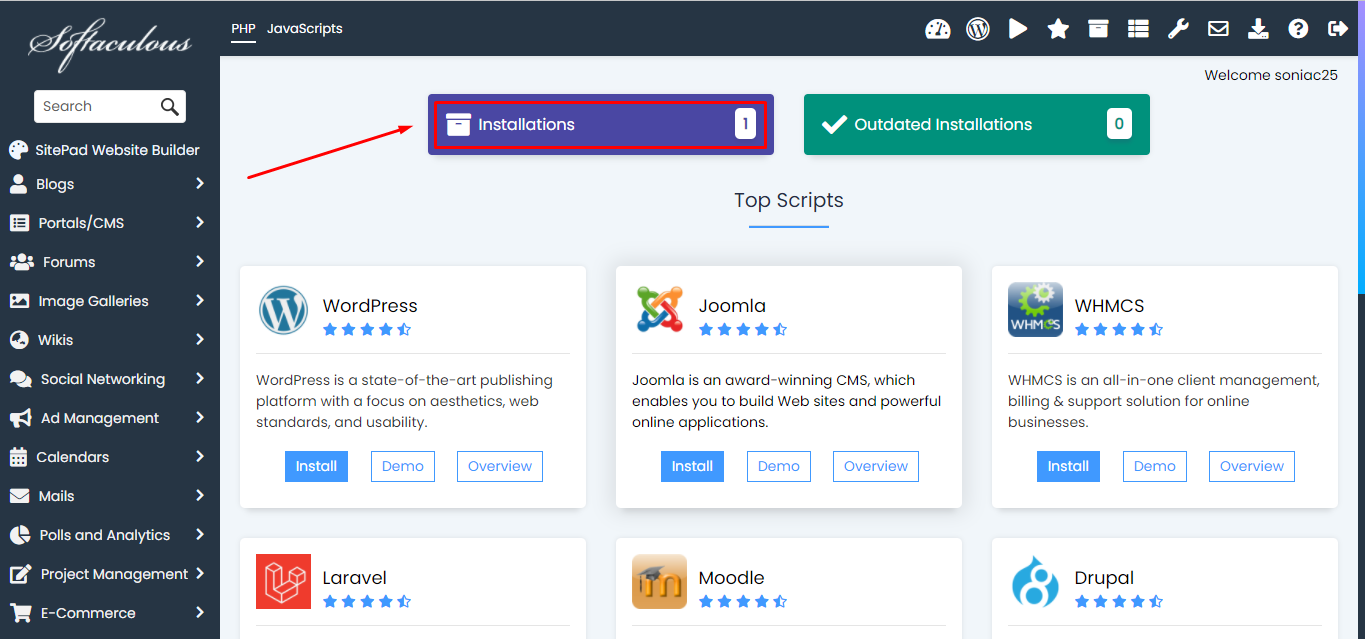Click the WordPress star rating
The width and height of the screenshot is (1365, 639).
pos(367,329)
